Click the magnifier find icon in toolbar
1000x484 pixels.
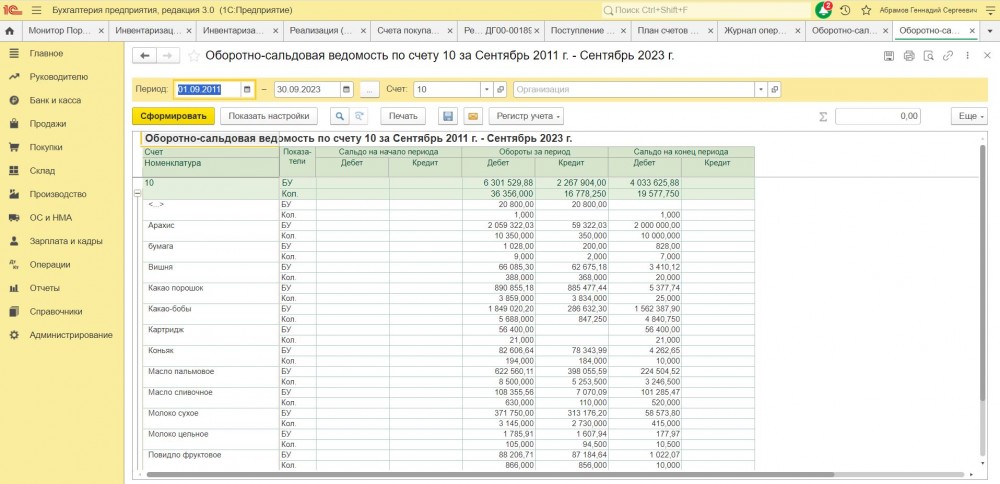tap(340, 116)
